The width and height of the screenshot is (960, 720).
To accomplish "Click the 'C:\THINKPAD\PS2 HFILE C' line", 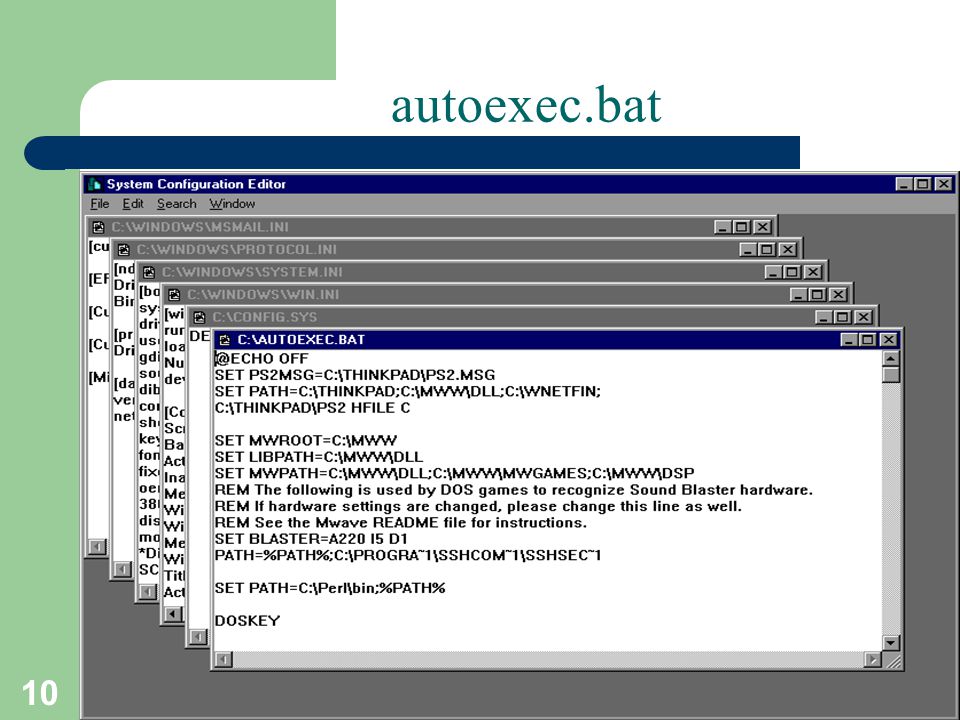I will click(312, 408).
